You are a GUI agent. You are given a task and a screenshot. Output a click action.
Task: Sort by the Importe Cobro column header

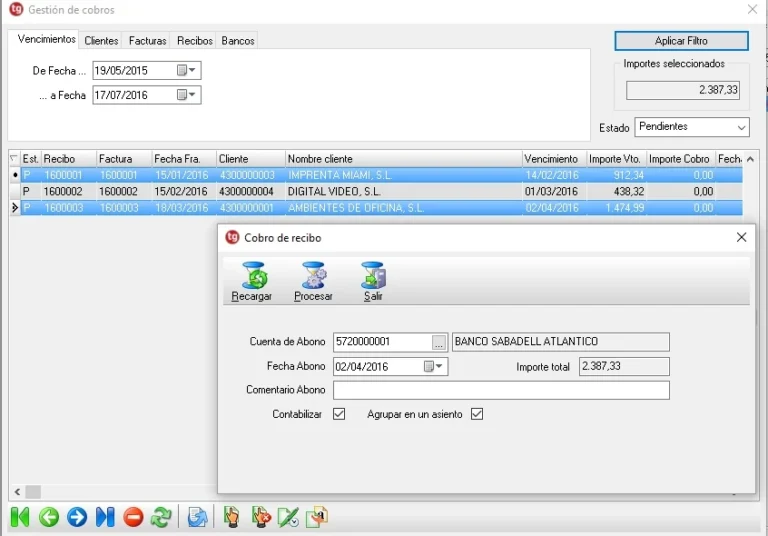pyautogui.click(x=681, y=159)
